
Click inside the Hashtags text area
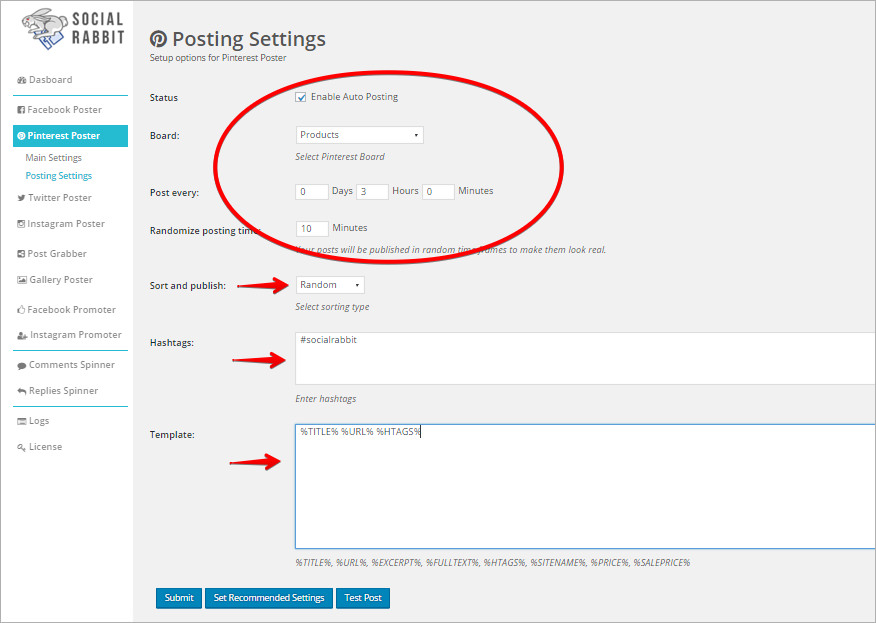click(x=585, y=359)
